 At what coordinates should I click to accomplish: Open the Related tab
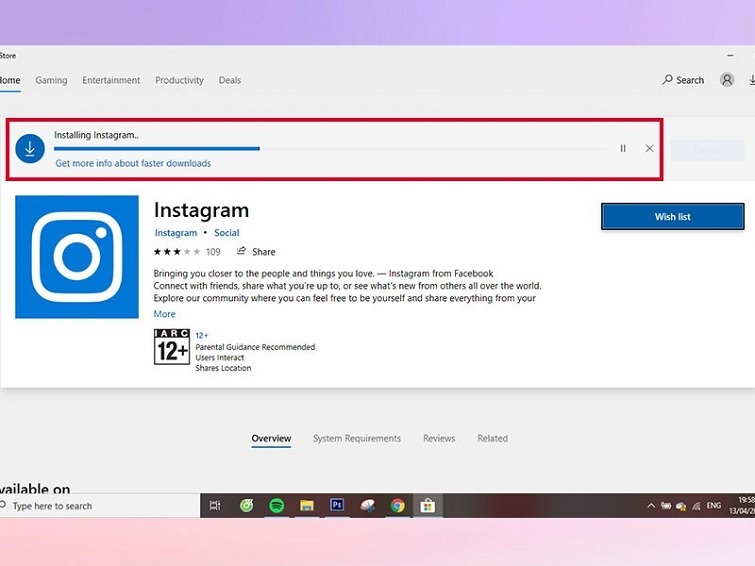(x=493, y=438)
